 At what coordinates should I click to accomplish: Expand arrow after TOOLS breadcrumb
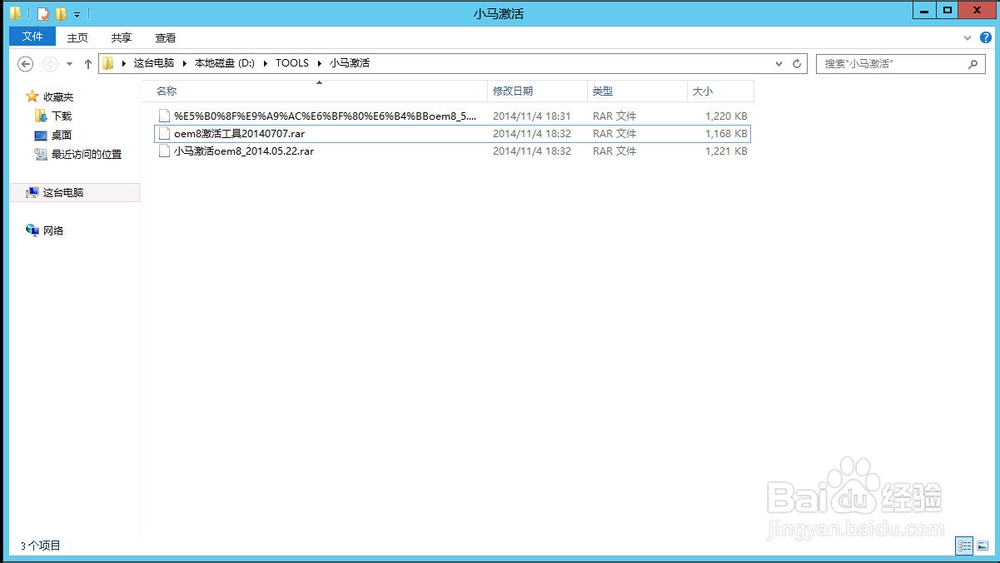(320, 63)
